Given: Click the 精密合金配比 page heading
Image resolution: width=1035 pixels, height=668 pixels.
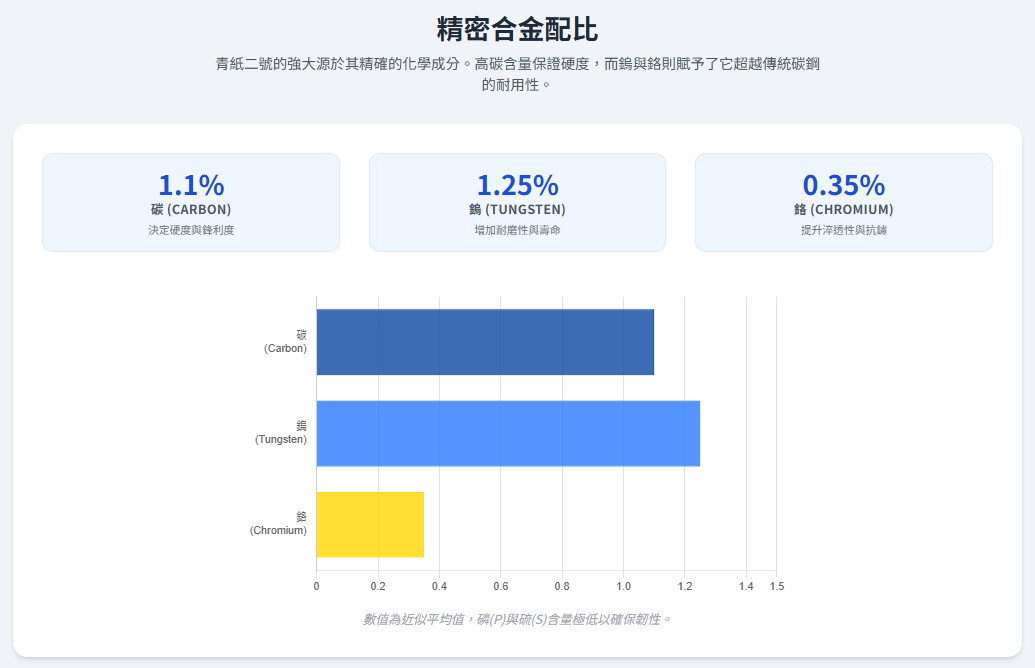Looking at the screenshot, I should 517,28.
